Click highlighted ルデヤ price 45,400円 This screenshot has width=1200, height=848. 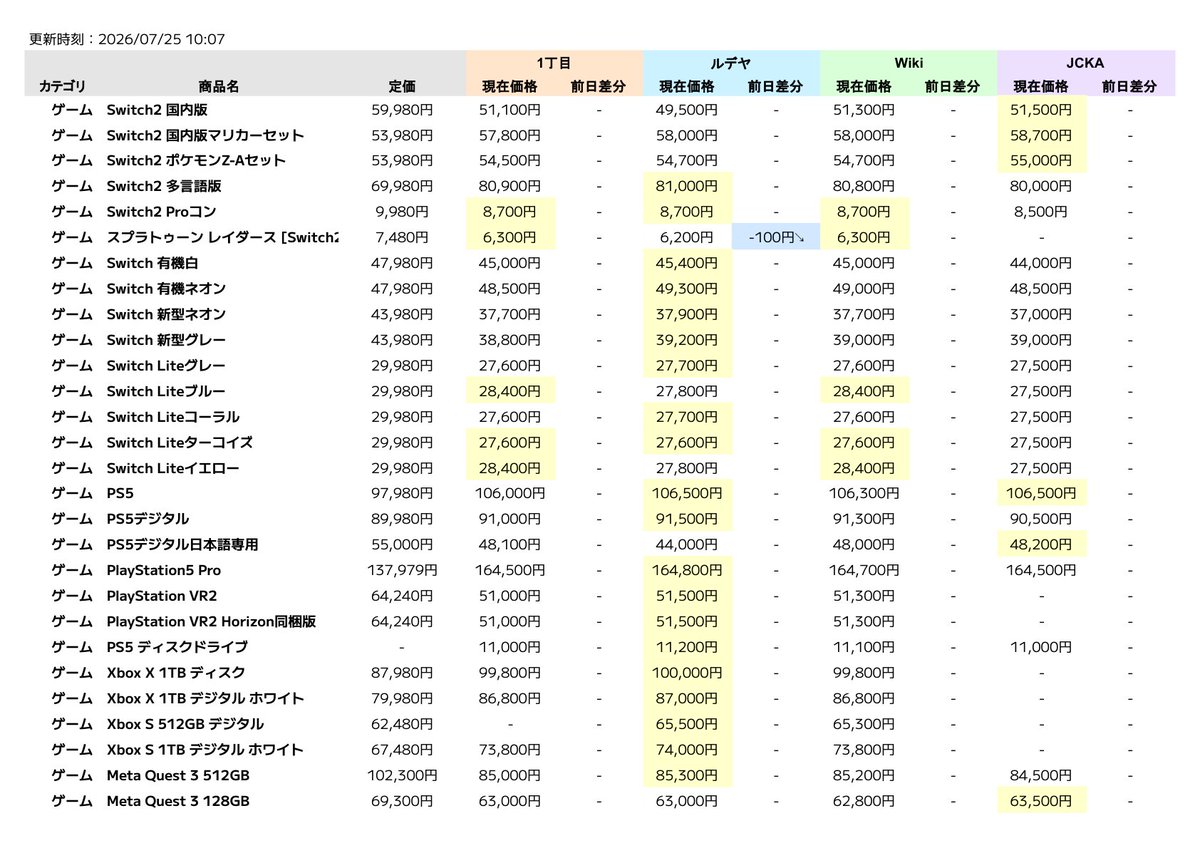click(687, 263)
